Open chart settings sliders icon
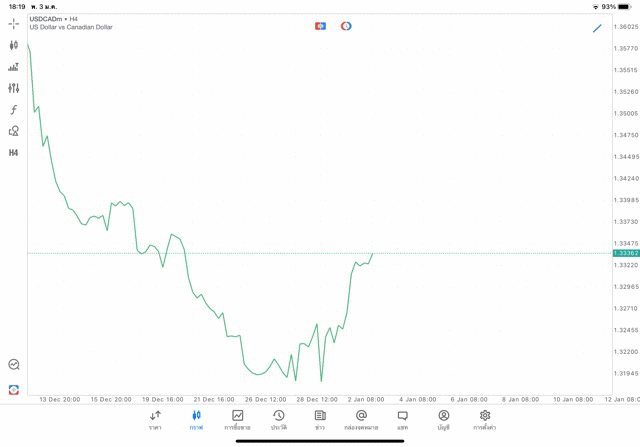This screenshot has width=640, height=447. [x=13, y=88]
